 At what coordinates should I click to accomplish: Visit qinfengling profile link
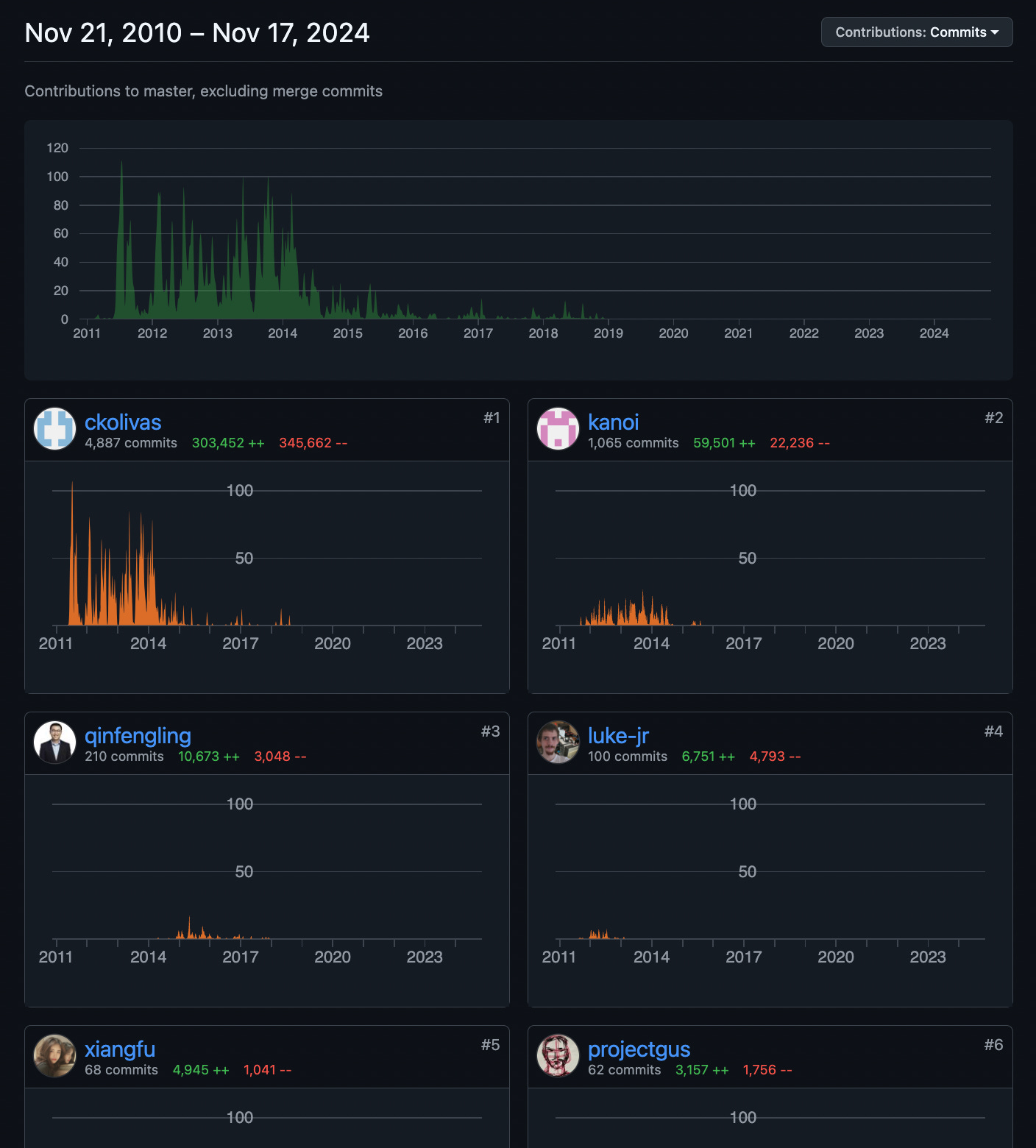pyautogui.click(x=138, y=736)
